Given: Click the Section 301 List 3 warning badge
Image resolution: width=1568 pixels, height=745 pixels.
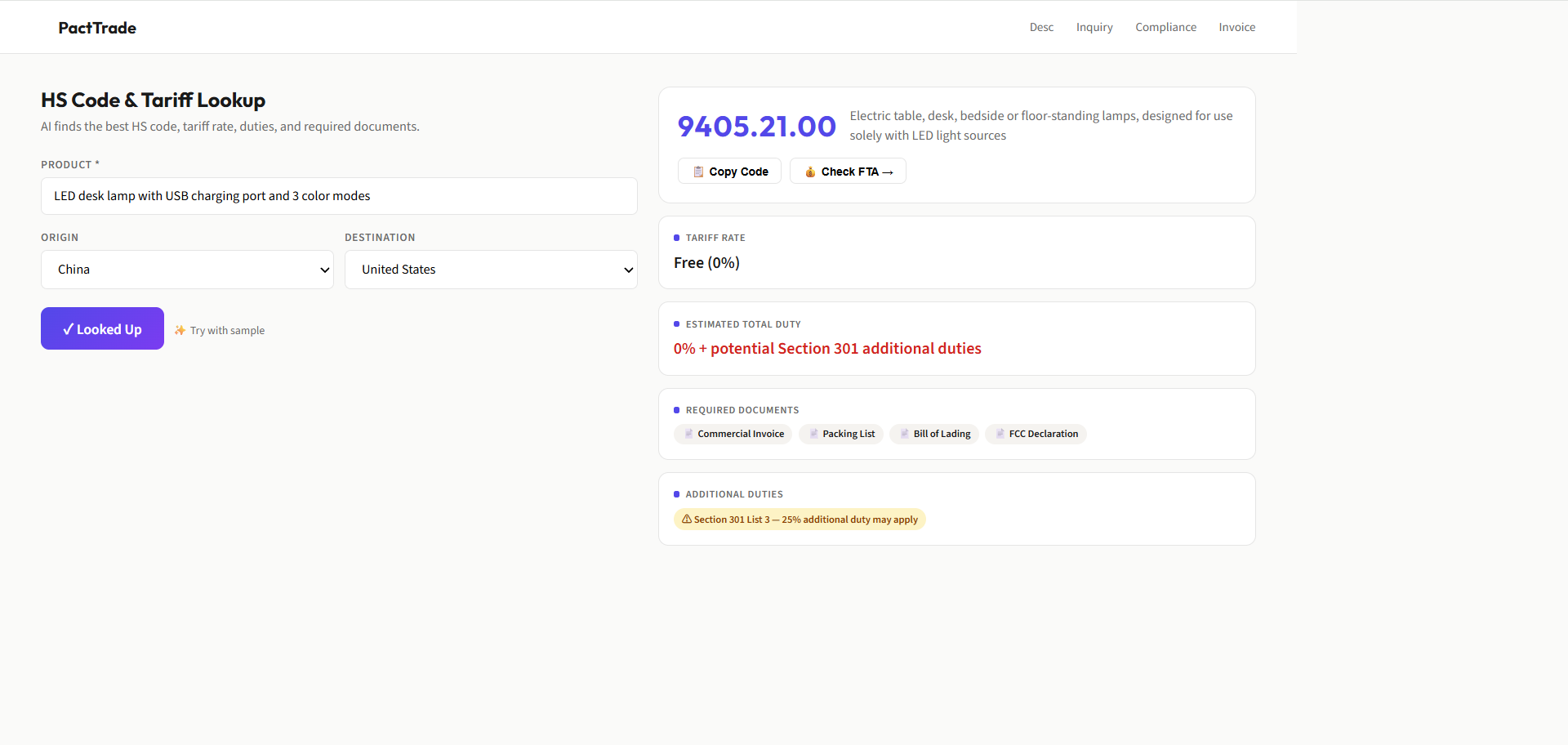Looking at the screenshot, I should [800, 520].
